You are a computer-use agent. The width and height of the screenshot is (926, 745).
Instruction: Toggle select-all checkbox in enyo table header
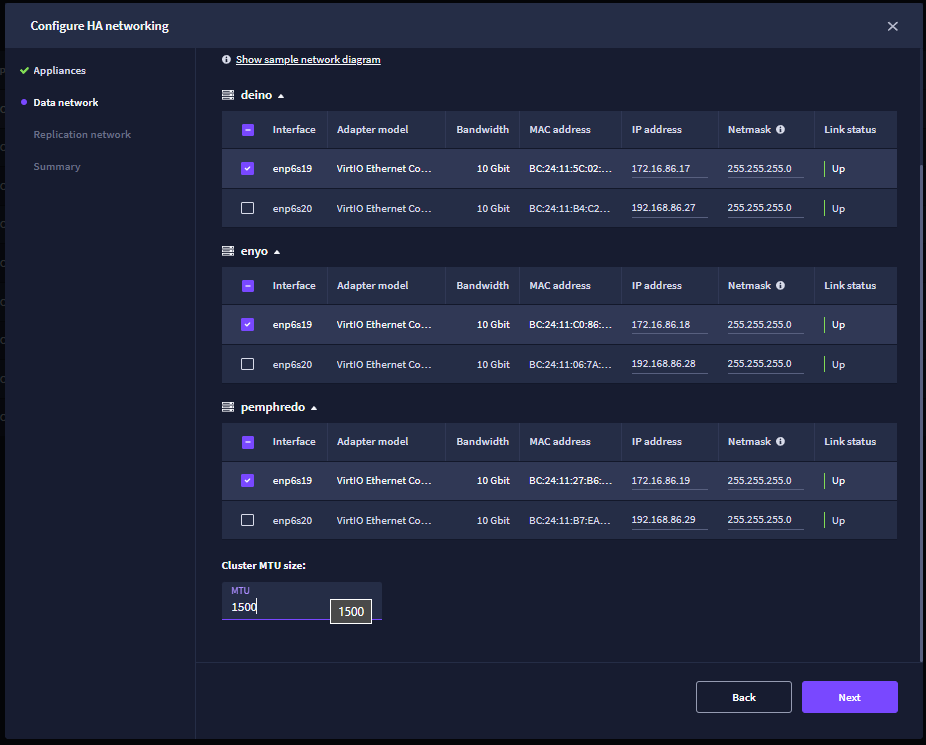click(248, 286)
